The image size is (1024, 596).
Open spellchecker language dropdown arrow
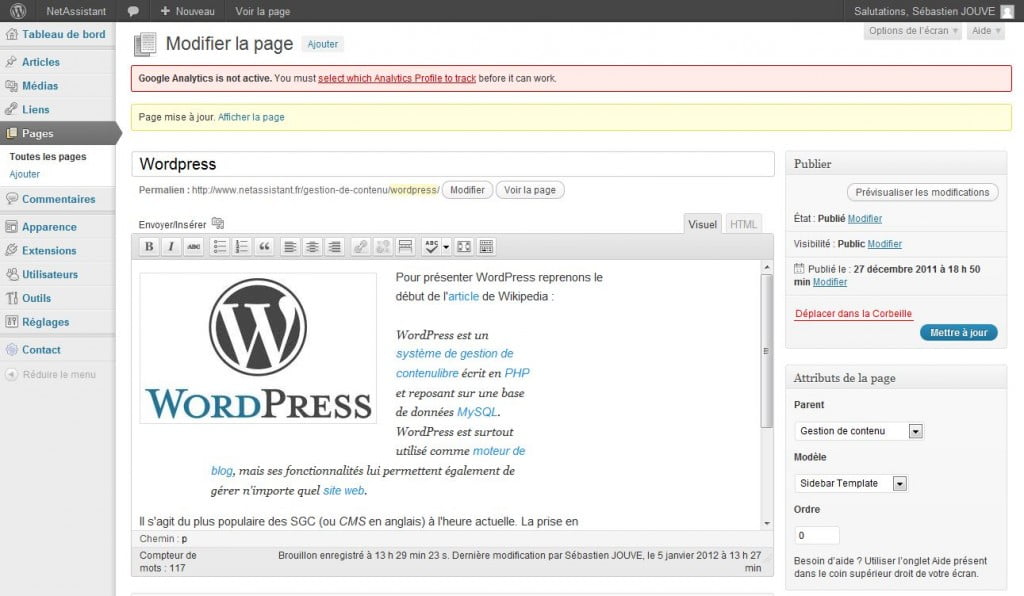[446, 247]
